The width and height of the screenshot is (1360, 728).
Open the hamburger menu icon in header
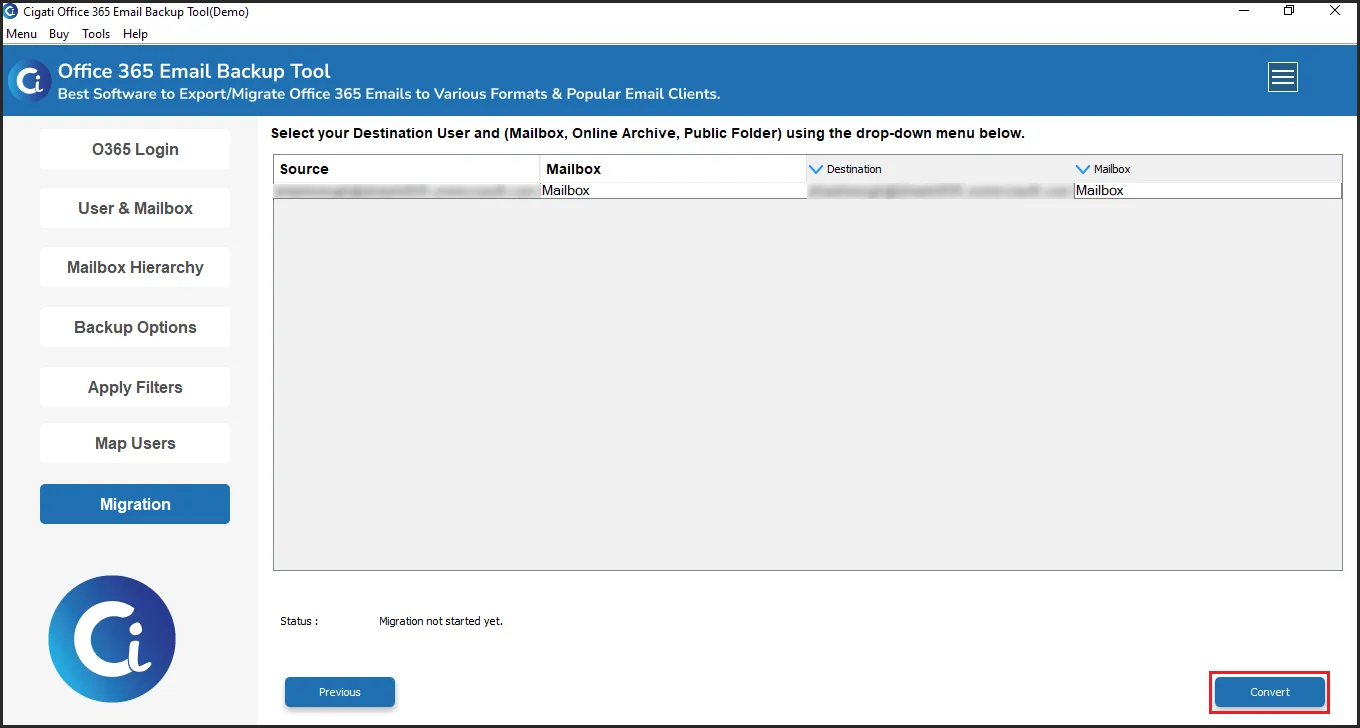point(1283,77)
